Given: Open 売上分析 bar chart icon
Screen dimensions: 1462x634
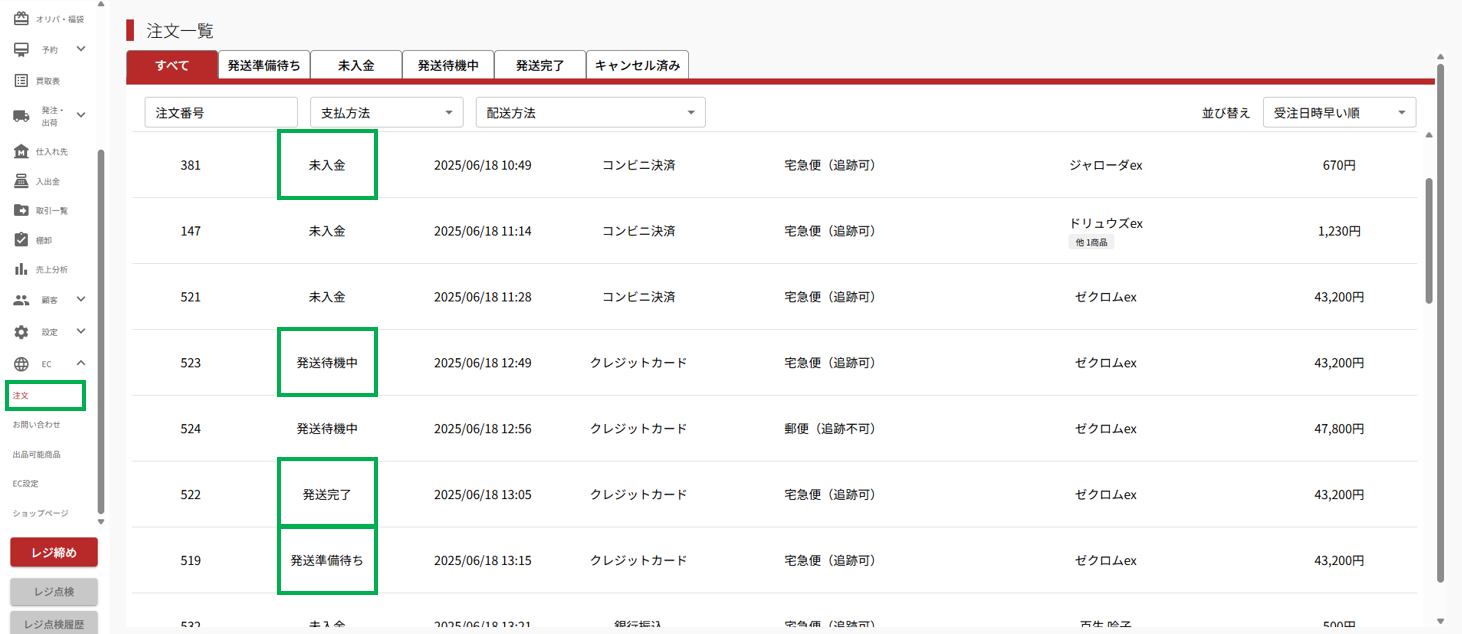Looking at the screenshot, I should coord(21,269).
